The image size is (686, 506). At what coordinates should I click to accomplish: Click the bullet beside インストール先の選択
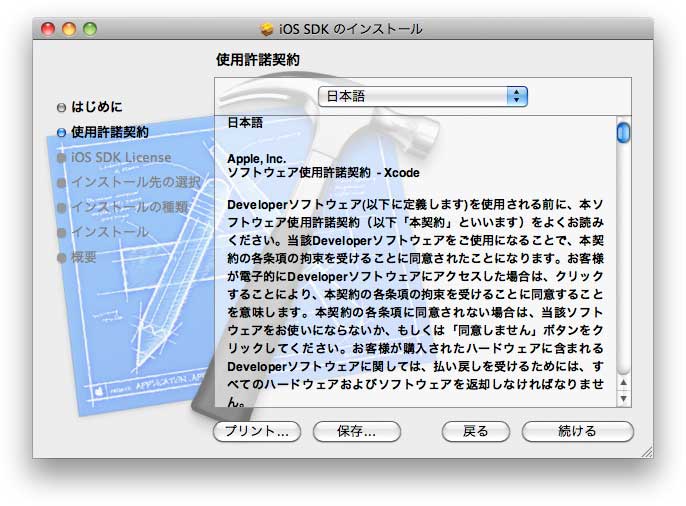coord(62,182)
